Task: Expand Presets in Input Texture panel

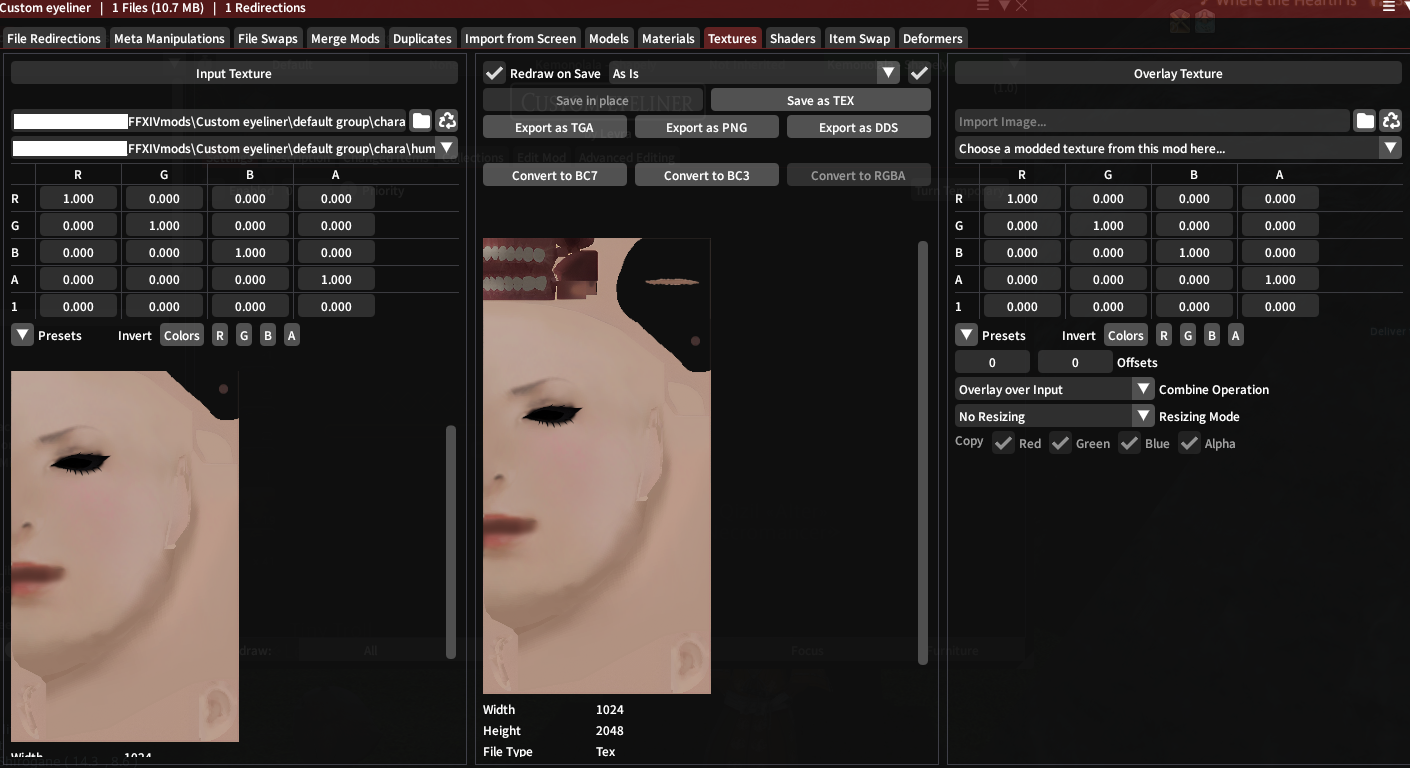Action: (22, 335)
